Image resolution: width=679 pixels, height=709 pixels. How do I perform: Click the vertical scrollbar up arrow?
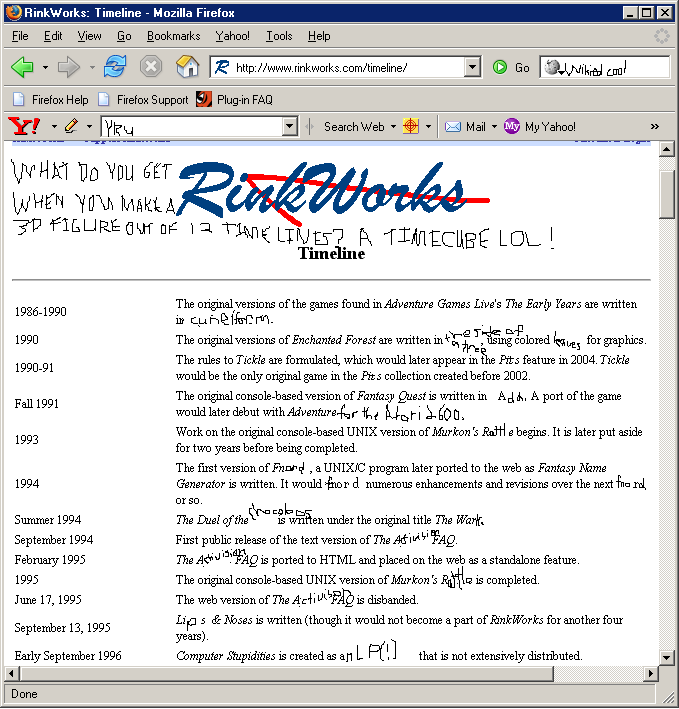click(x=667, y=149)
